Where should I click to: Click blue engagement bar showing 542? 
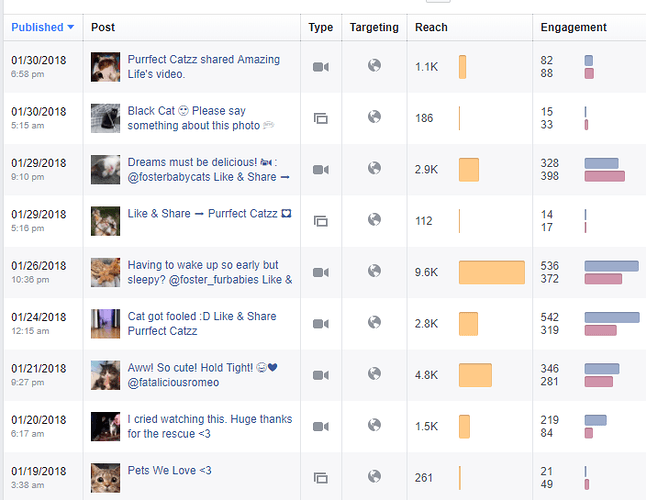611,317
